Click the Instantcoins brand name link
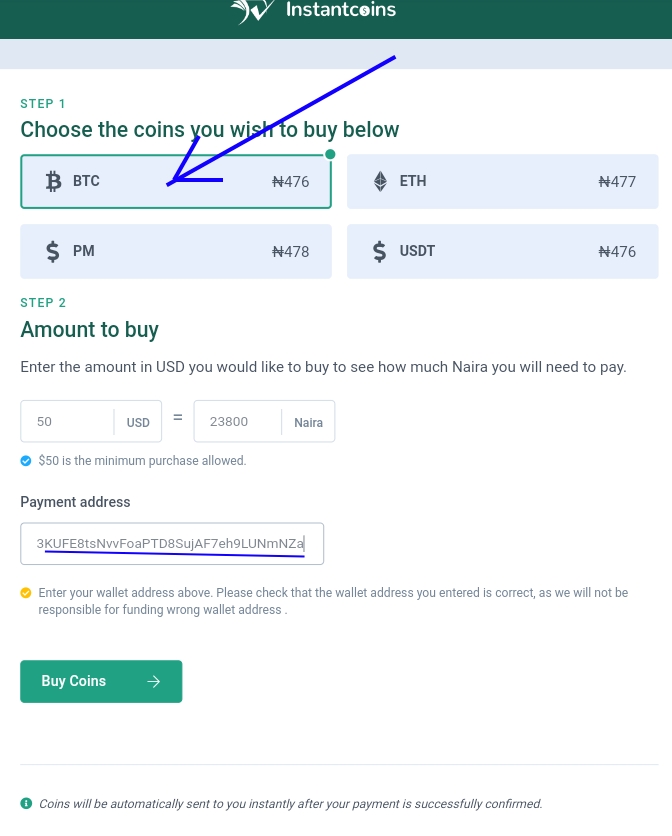Screen dimensions: 672x836 tap(340, 10)
